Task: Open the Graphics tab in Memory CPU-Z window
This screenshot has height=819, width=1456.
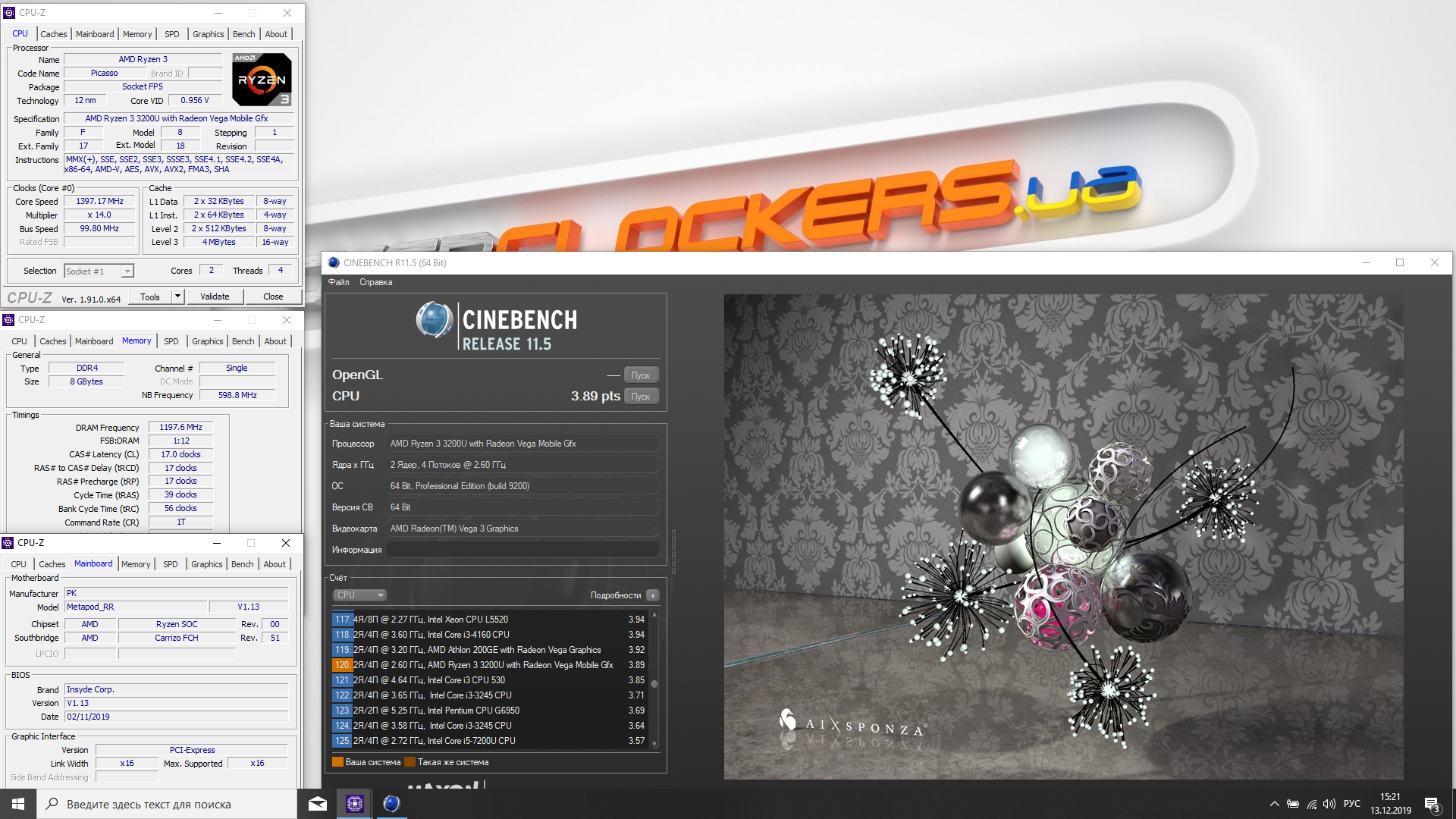Action: point(207,341)
